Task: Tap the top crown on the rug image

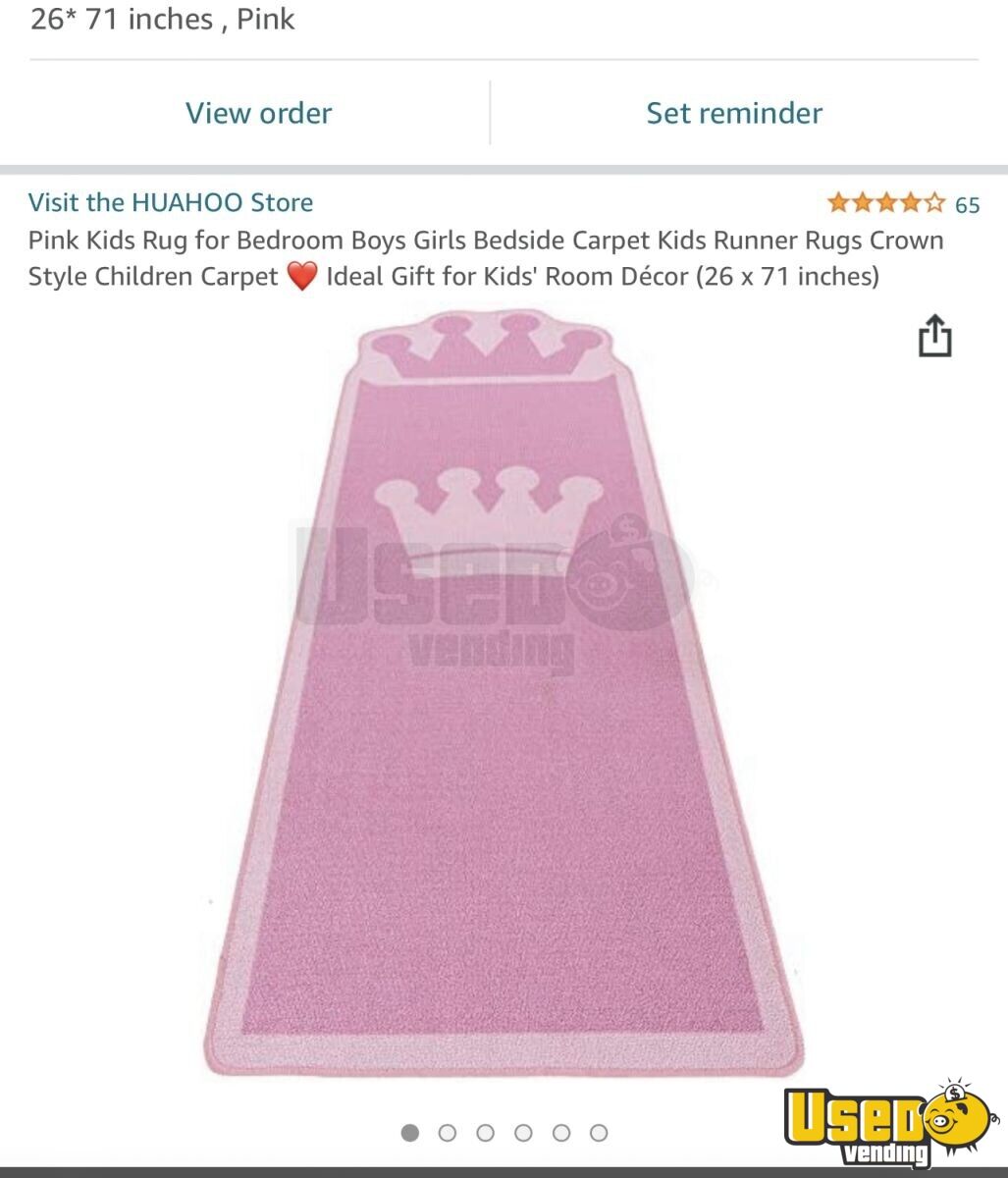Action: click(485, 346)
